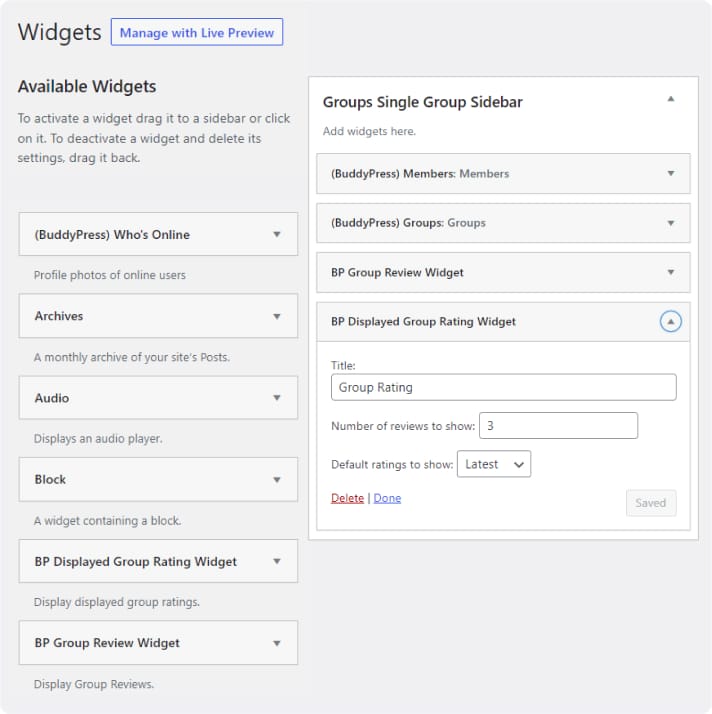Focus the Title input field
Screen dimensions: 712x714
(503, 387)
